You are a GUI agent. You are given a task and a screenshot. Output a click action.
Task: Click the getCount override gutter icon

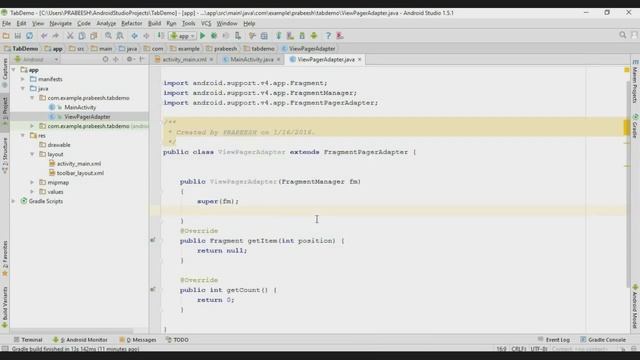(153, 289)
